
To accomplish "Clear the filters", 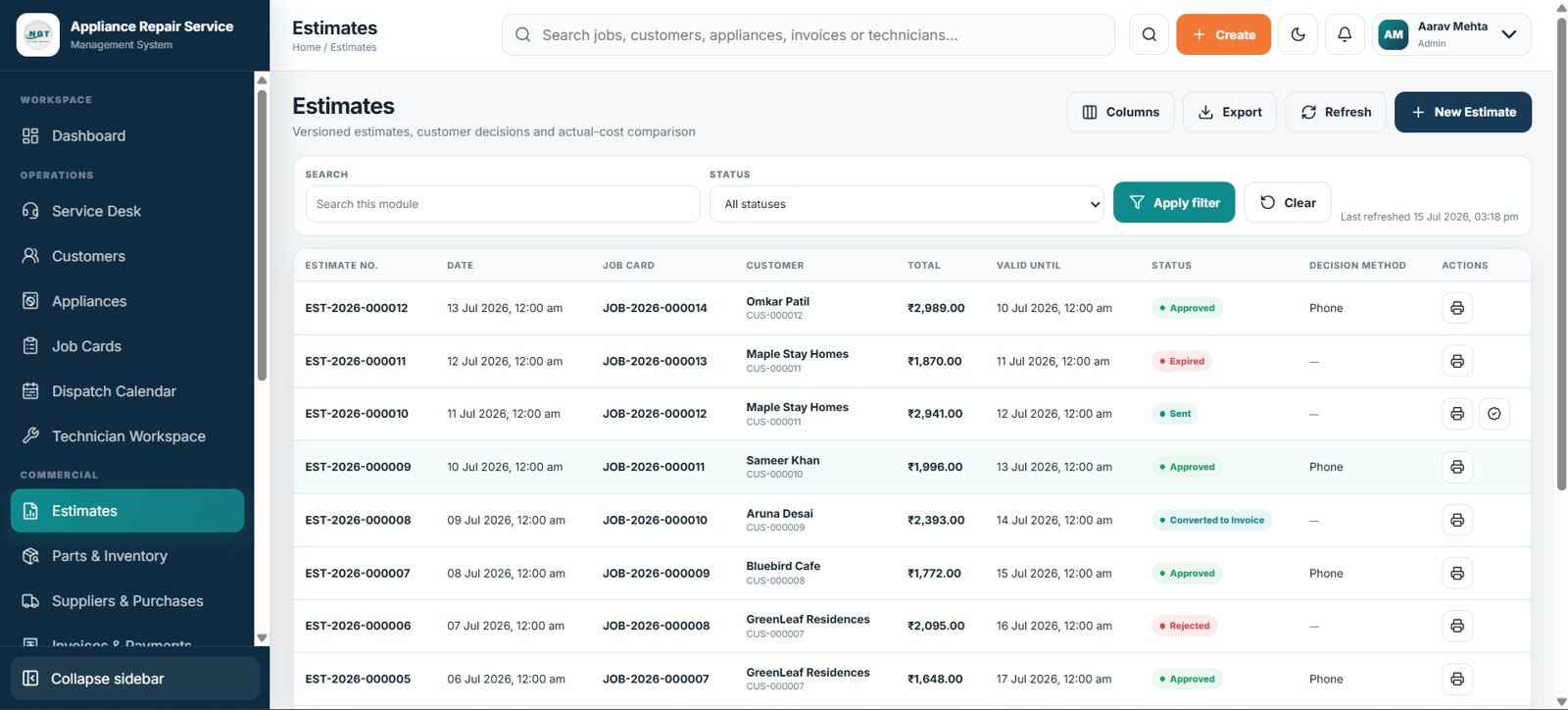I will (1288, 203).
